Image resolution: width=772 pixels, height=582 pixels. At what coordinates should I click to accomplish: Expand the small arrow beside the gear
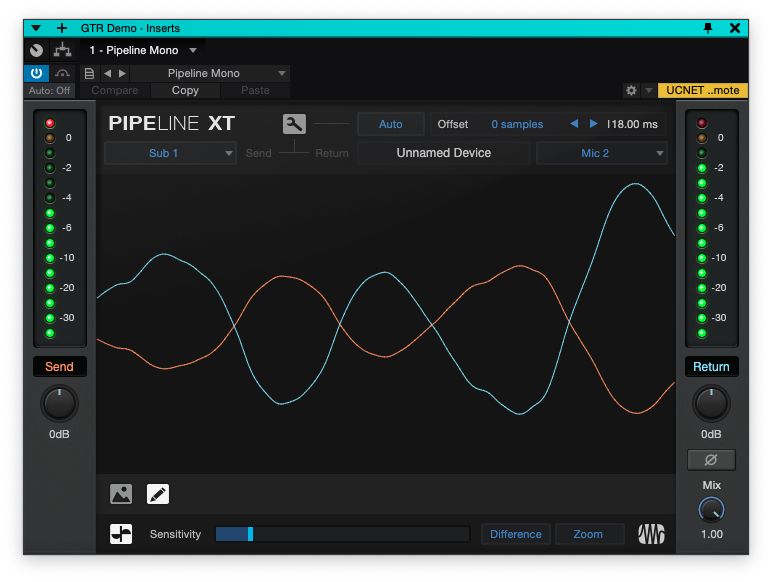649,90
